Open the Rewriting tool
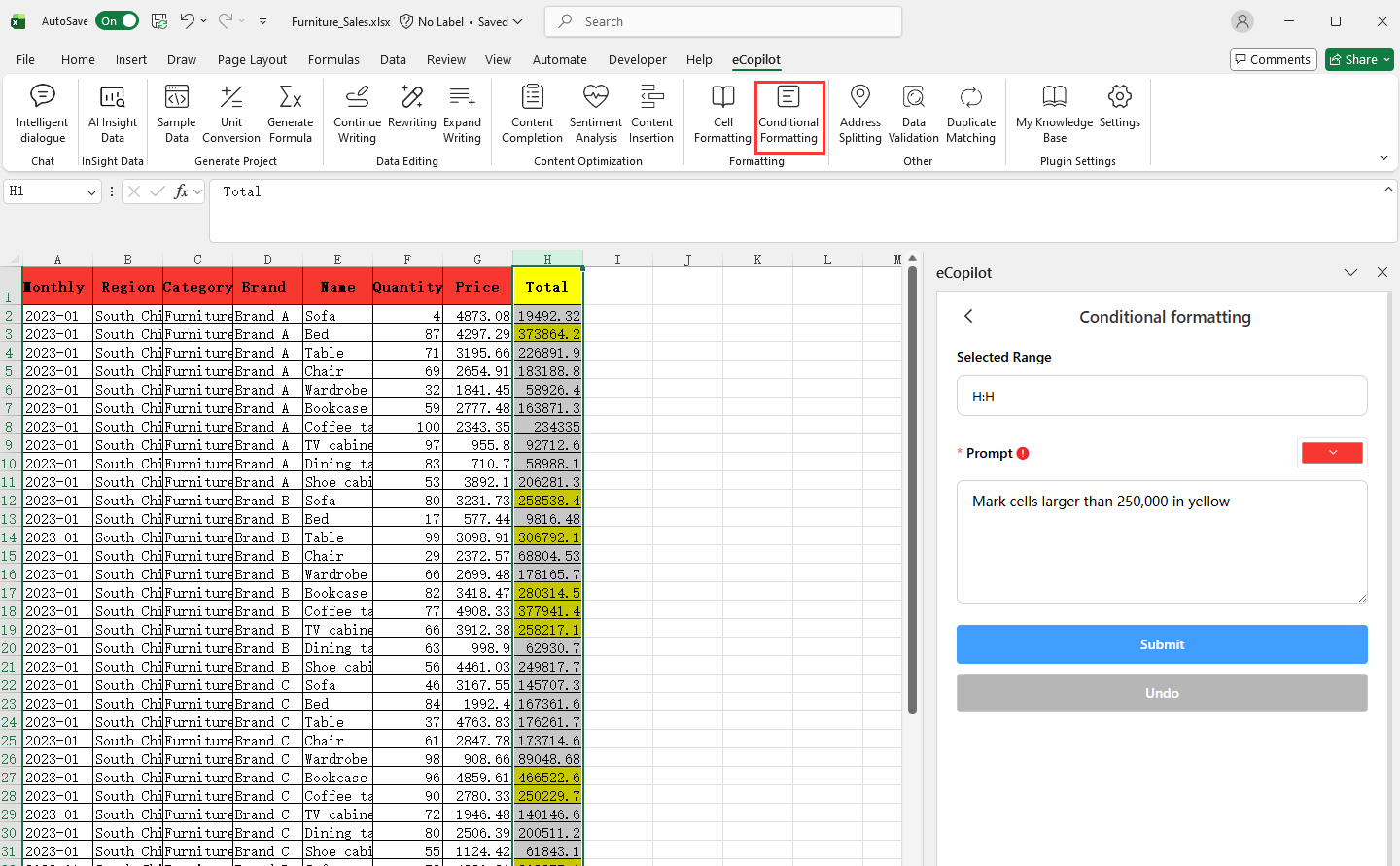 click(411, 114)
